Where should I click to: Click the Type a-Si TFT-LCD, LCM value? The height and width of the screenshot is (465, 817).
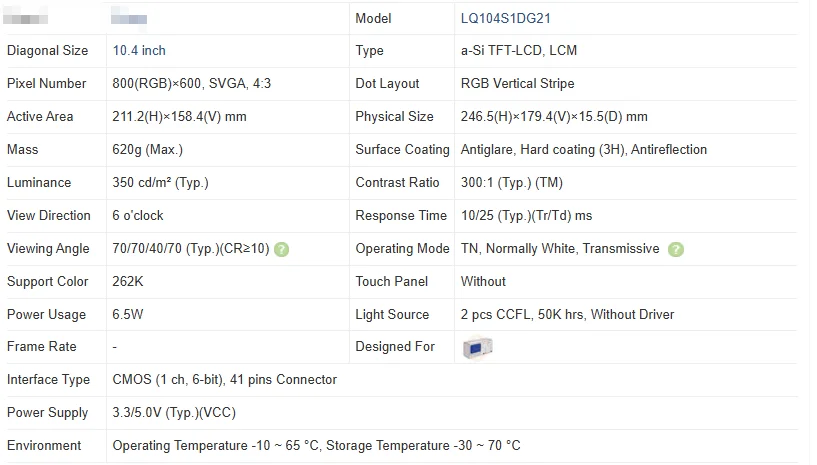[x=518, y=51]
